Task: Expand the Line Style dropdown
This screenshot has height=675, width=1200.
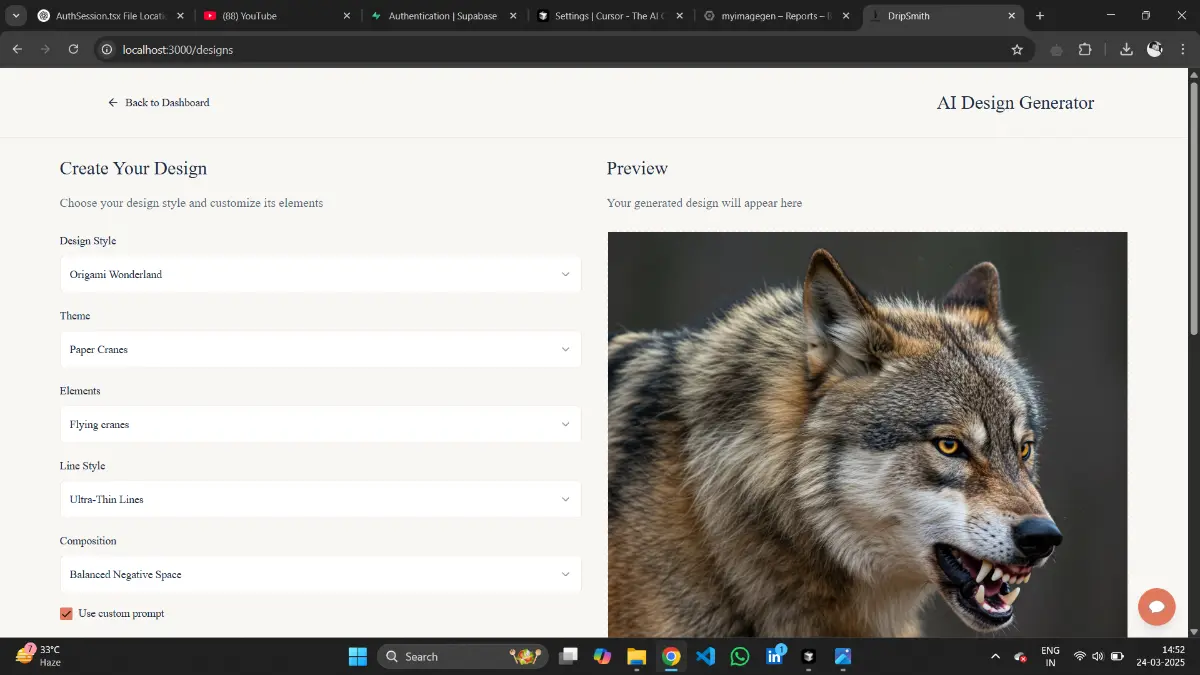Action: [320, 499]
